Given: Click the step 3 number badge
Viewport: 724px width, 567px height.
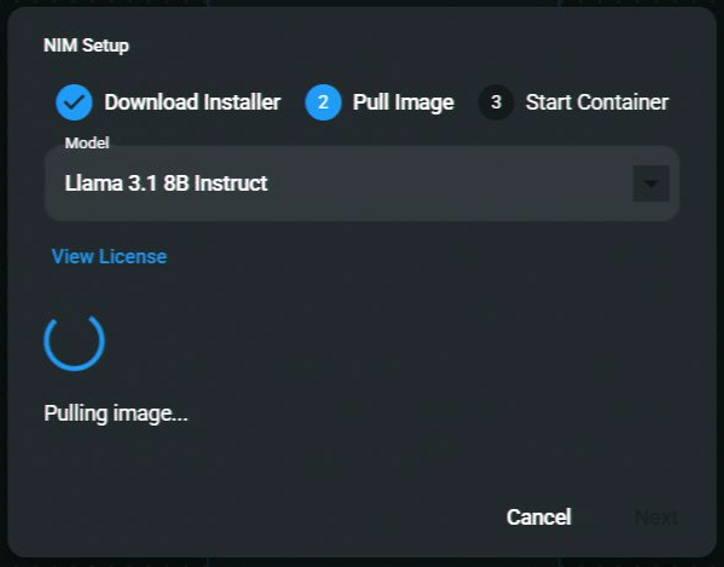Looking at the screenshot, I should [x=496, y=102].
